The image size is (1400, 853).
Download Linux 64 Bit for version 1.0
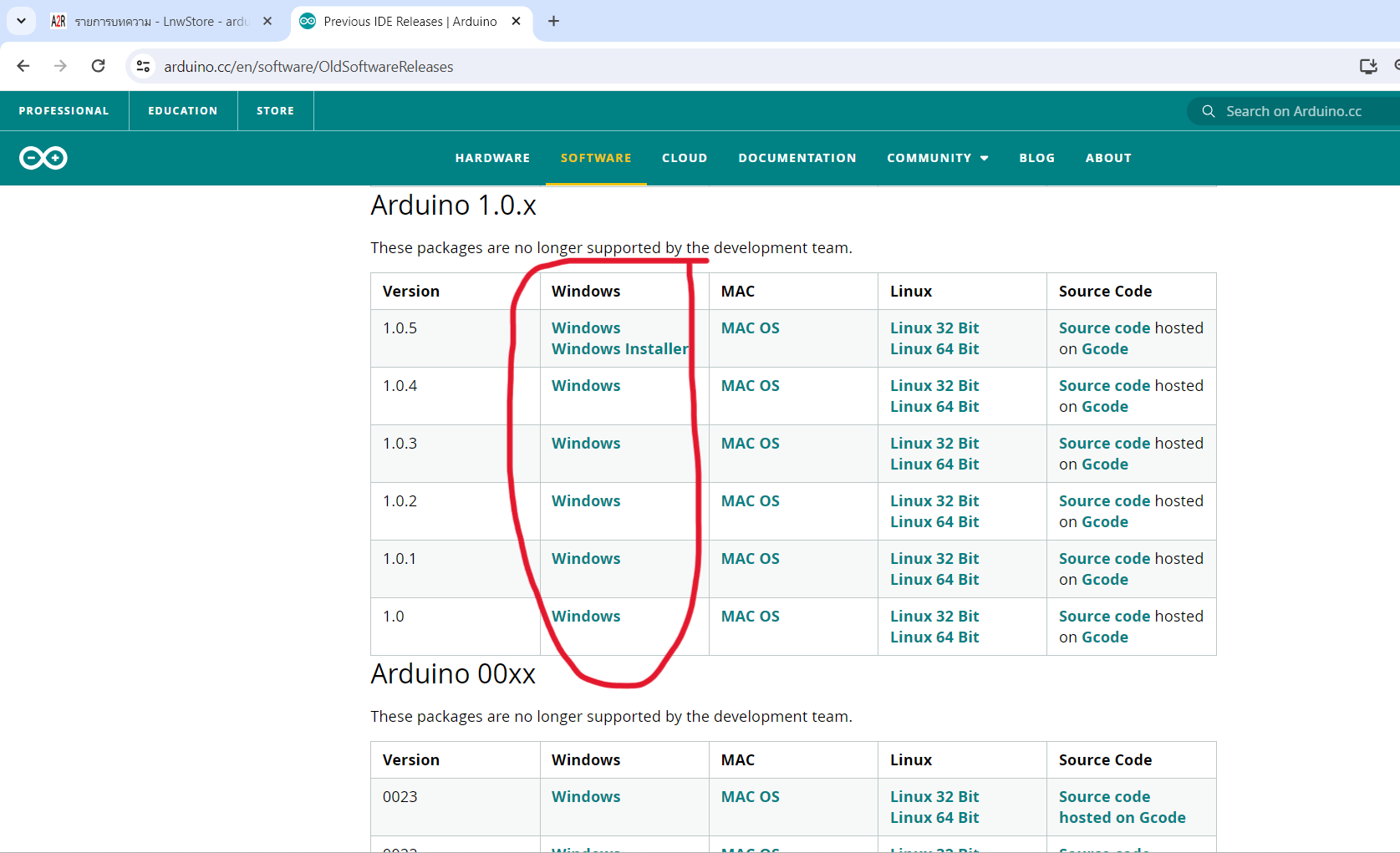pyautogui.click(x=934, y=637)
